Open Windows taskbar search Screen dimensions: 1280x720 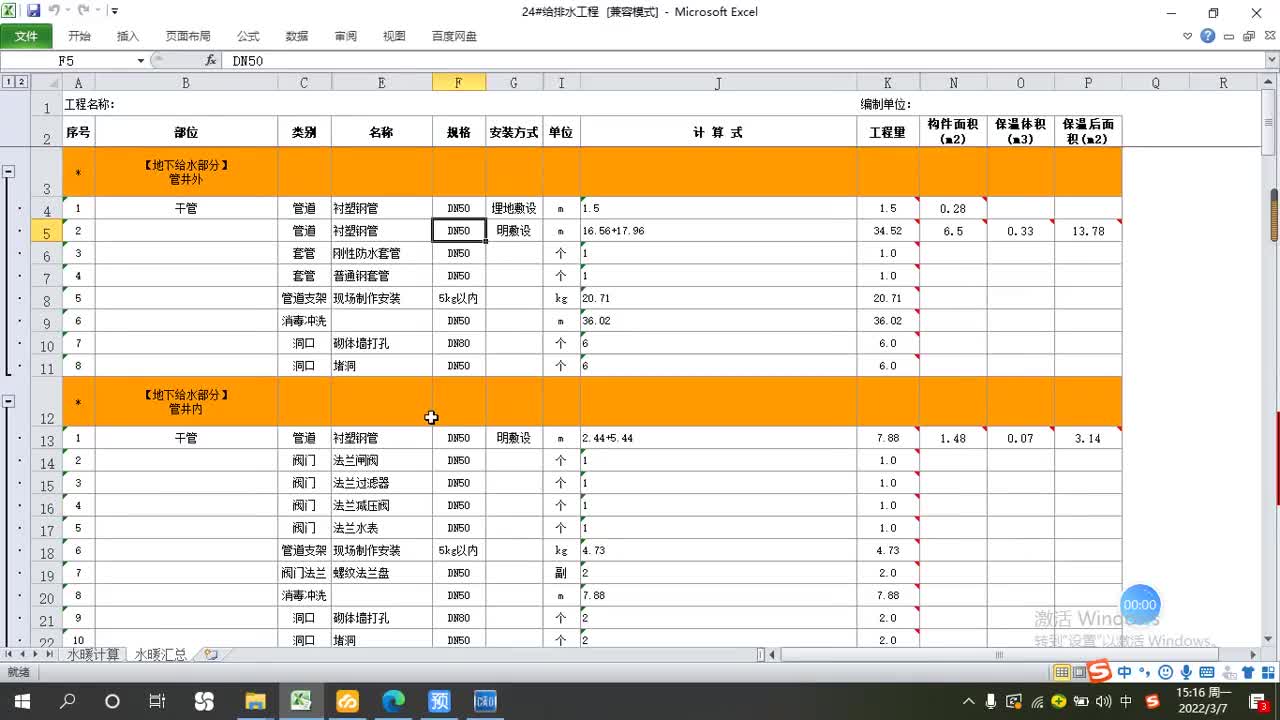point(67,701)
